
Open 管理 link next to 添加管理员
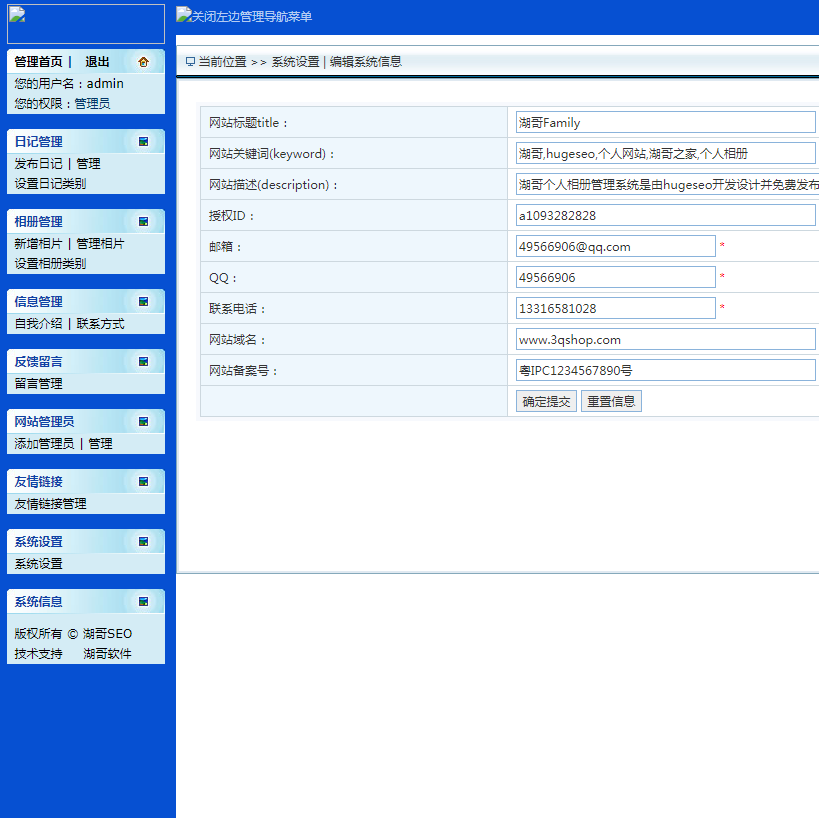click(x=100, y=443)
